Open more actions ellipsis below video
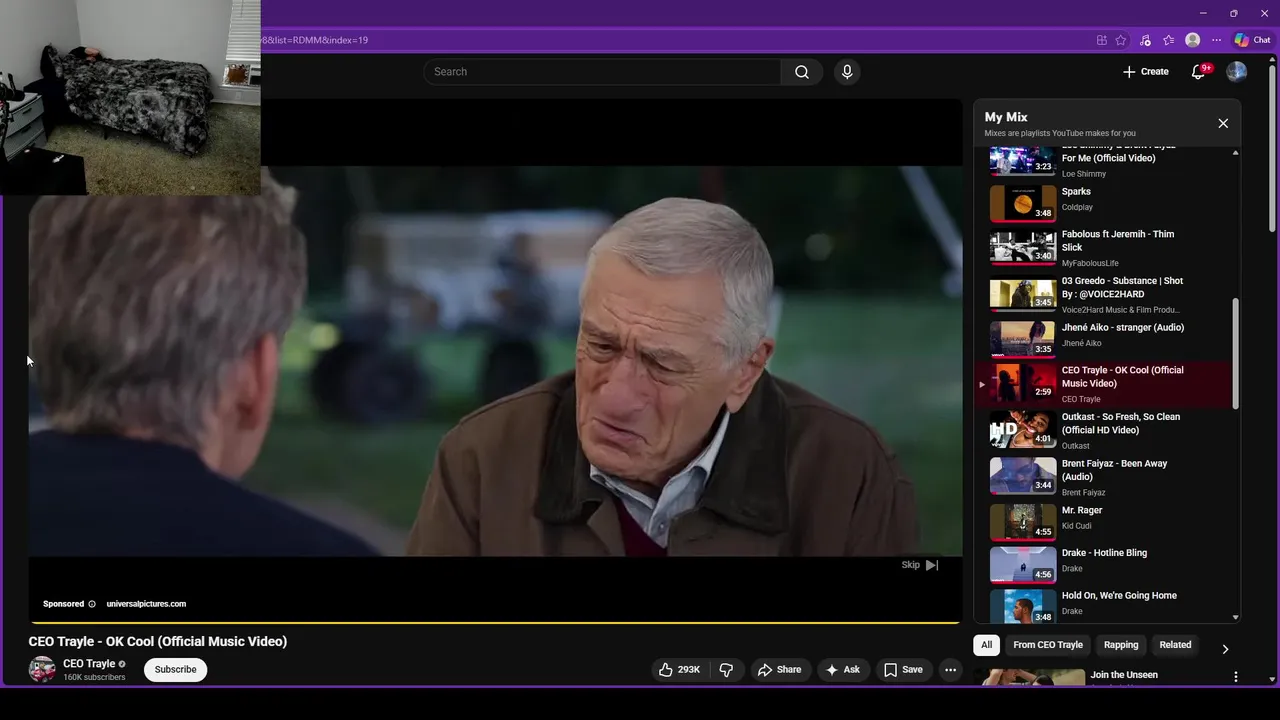1280x720 pixels. (x=951, y=670)
